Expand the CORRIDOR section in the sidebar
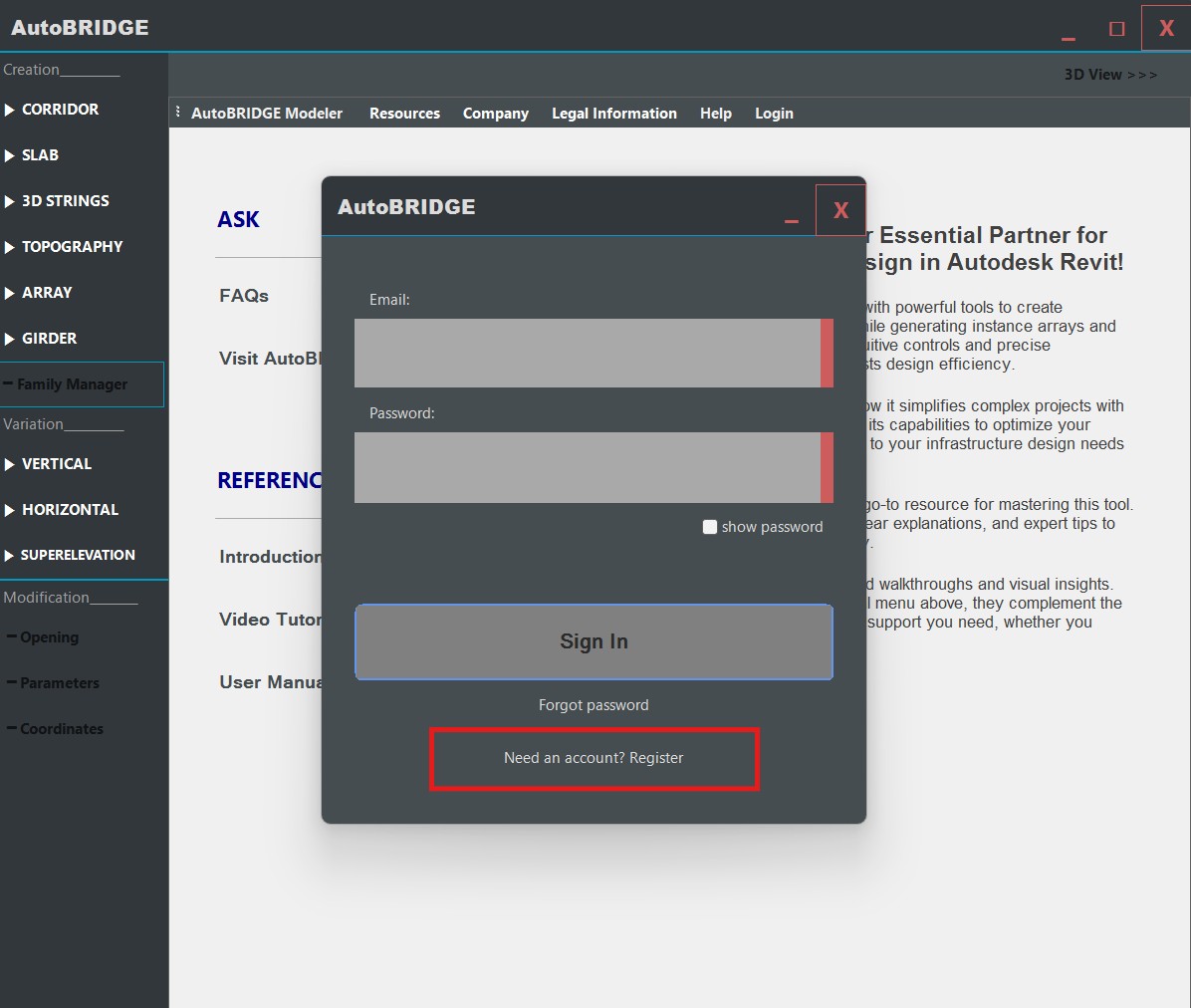 point(60,110)
